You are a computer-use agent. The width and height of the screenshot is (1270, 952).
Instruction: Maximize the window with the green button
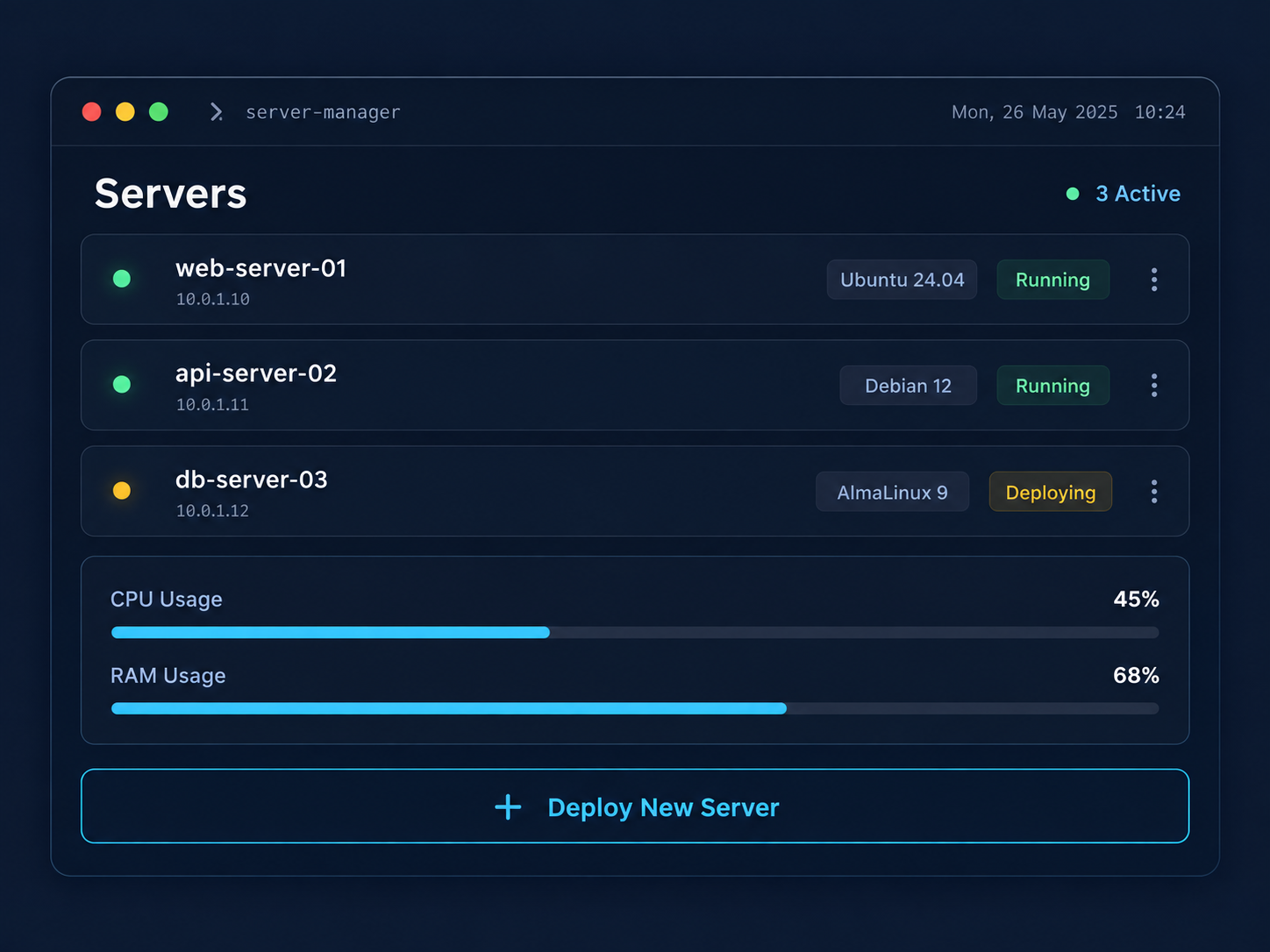[x=159, y=112]
